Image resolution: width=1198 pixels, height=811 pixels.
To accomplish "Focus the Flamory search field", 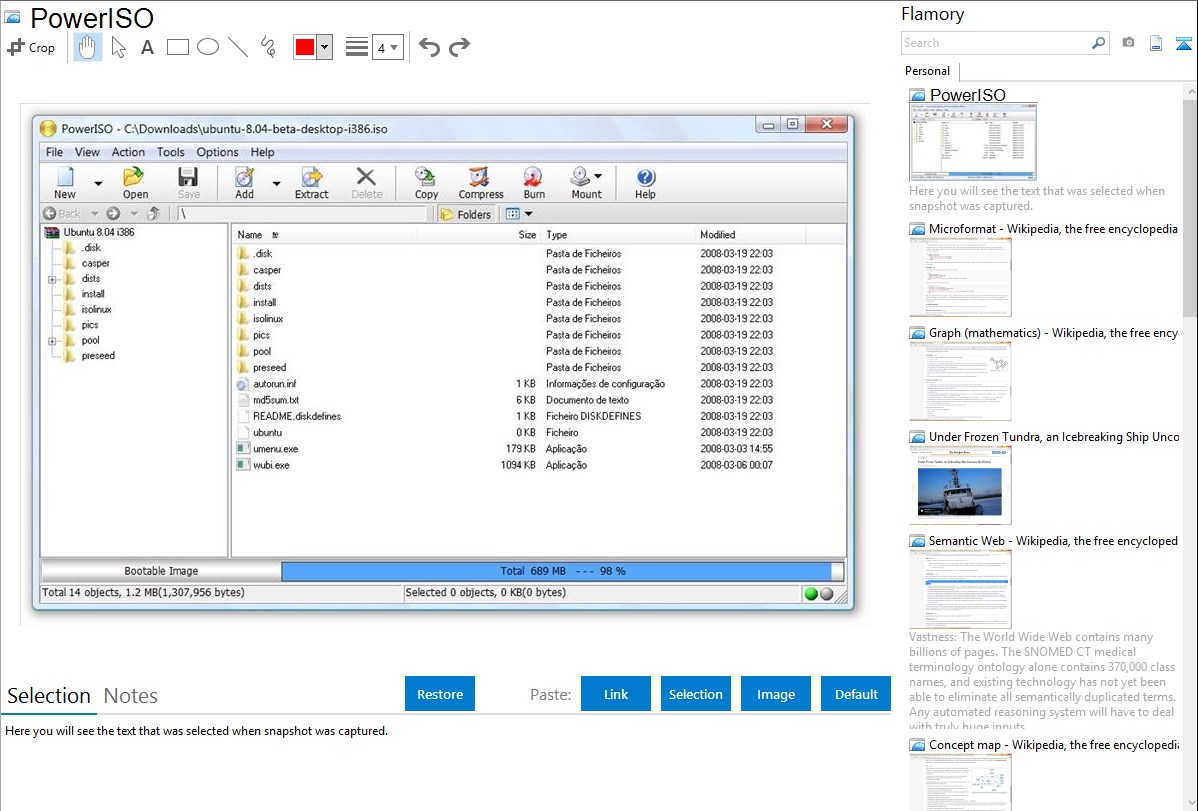I will click(x=995, y=43).
